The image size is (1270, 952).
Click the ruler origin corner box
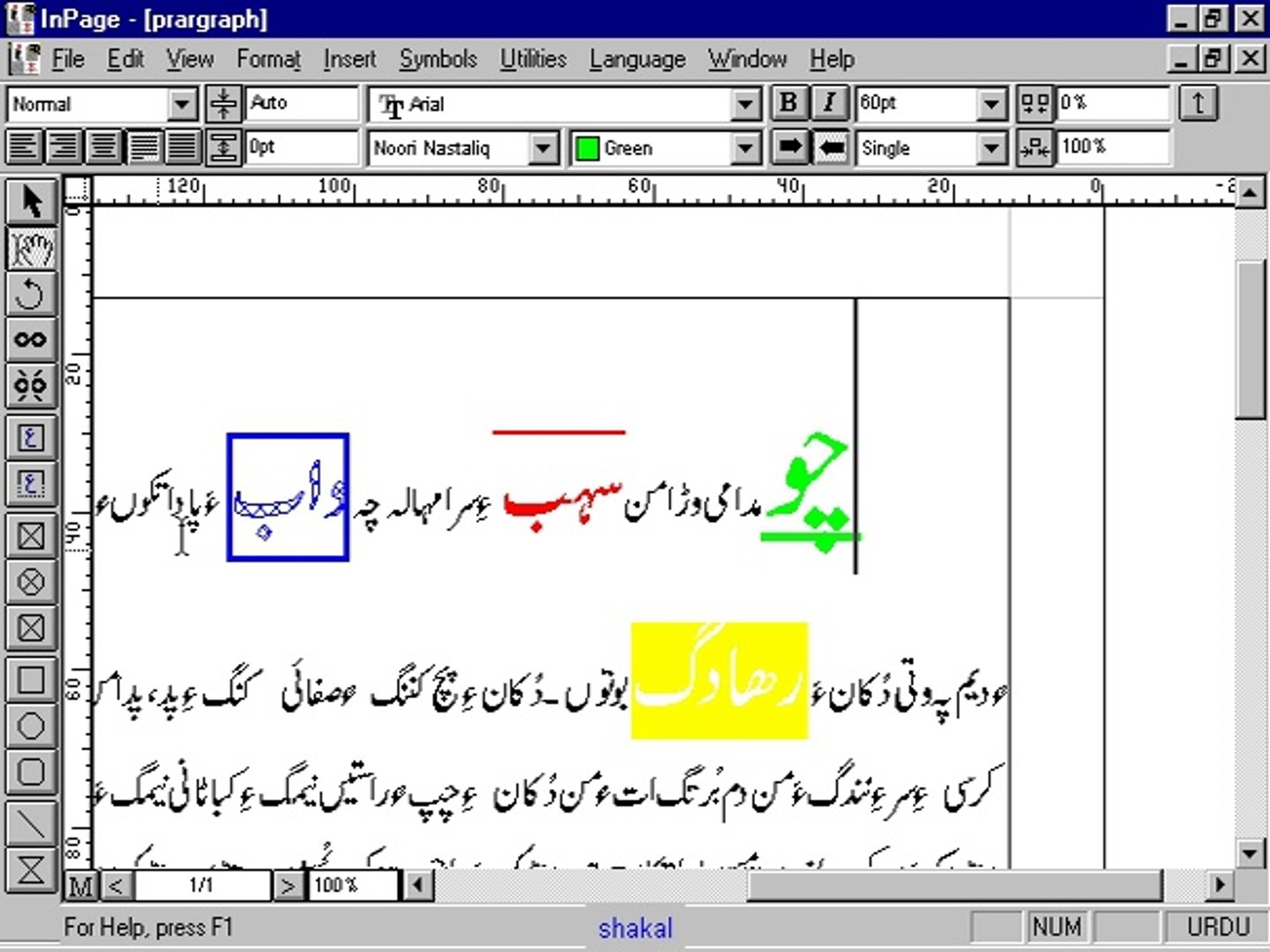(x=78, y=190)
